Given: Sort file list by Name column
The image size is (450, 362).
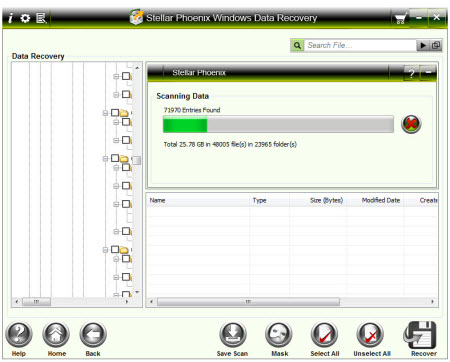Looking at the screenshot, I should pos(157,200).
